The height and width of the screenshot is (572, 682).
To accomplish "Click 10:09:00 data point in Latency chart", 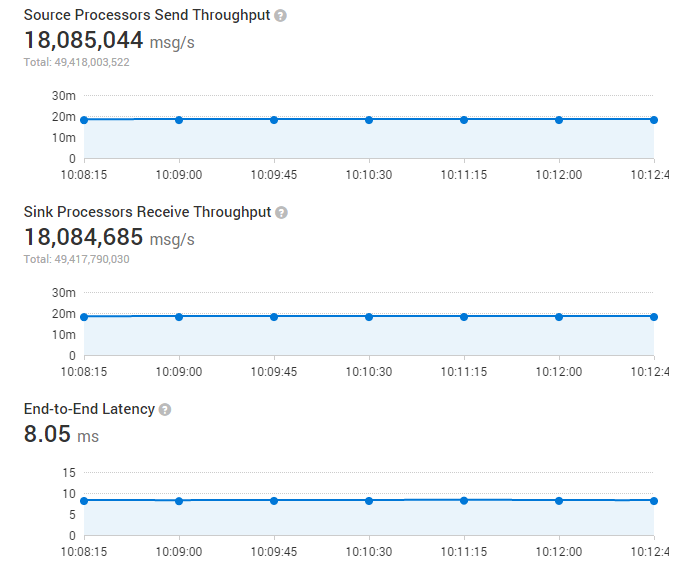I will click(179, 501).
